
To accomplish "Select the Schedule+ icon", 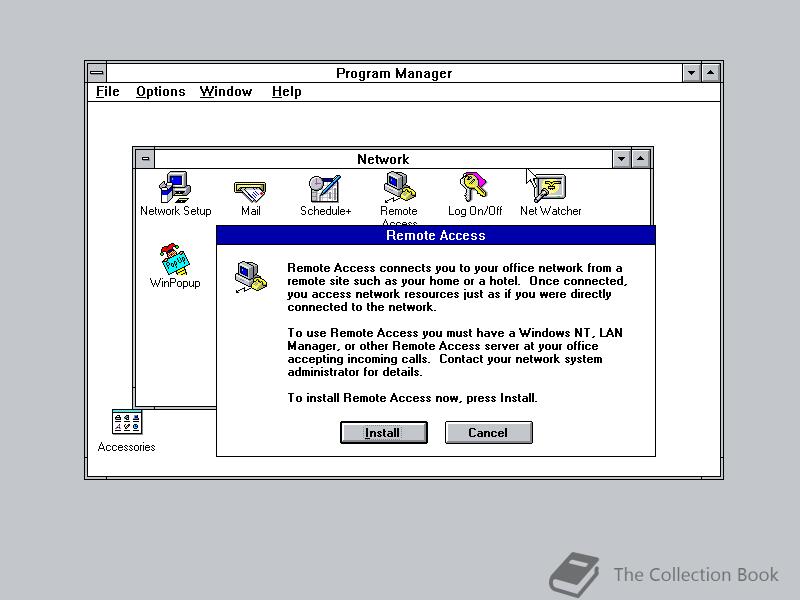I will (x=324, y=188).
